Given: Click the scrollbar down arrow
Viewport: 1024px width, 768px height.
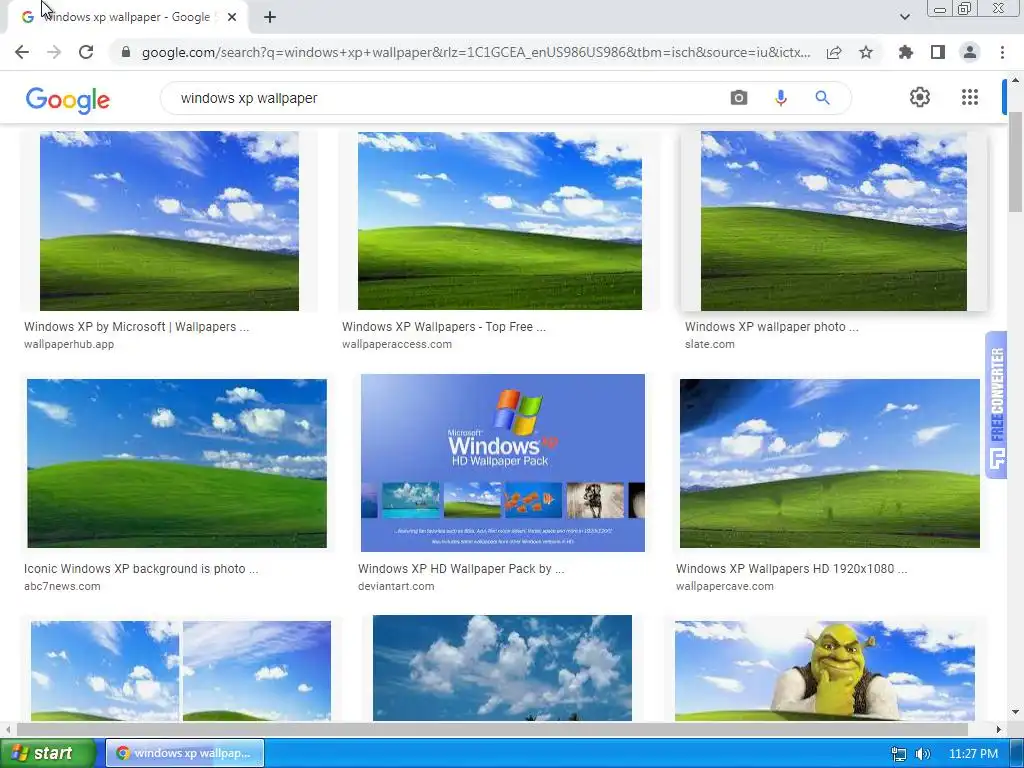Looking at the screenshot, I should [1016, 712].
